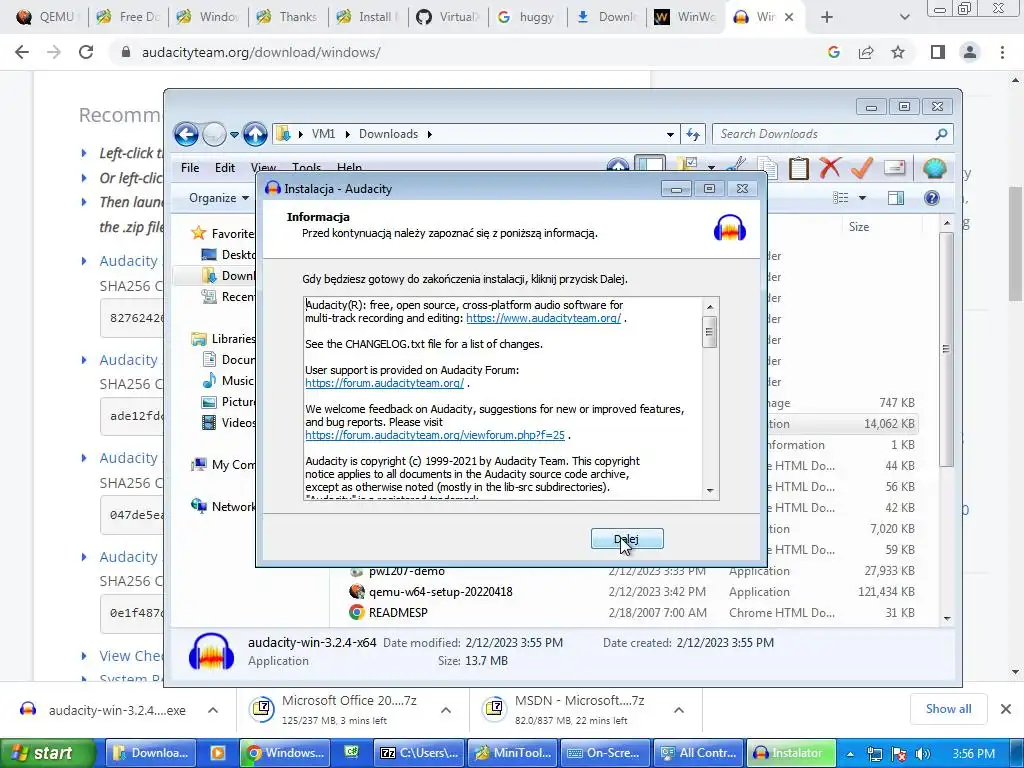
Task: Click the volume speaker icon in system tray
Action: pos(922,754)
